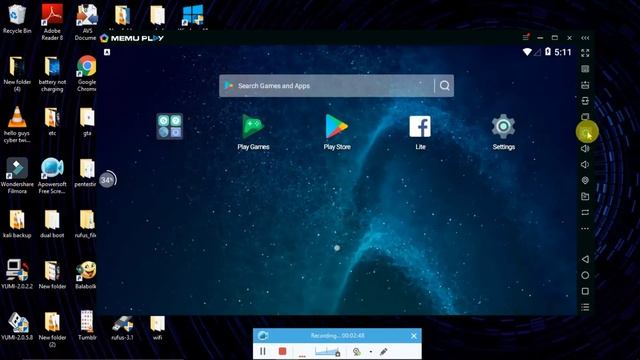Select the VLC cone desktop icon
640x360 pixels.
pos(17,124)
